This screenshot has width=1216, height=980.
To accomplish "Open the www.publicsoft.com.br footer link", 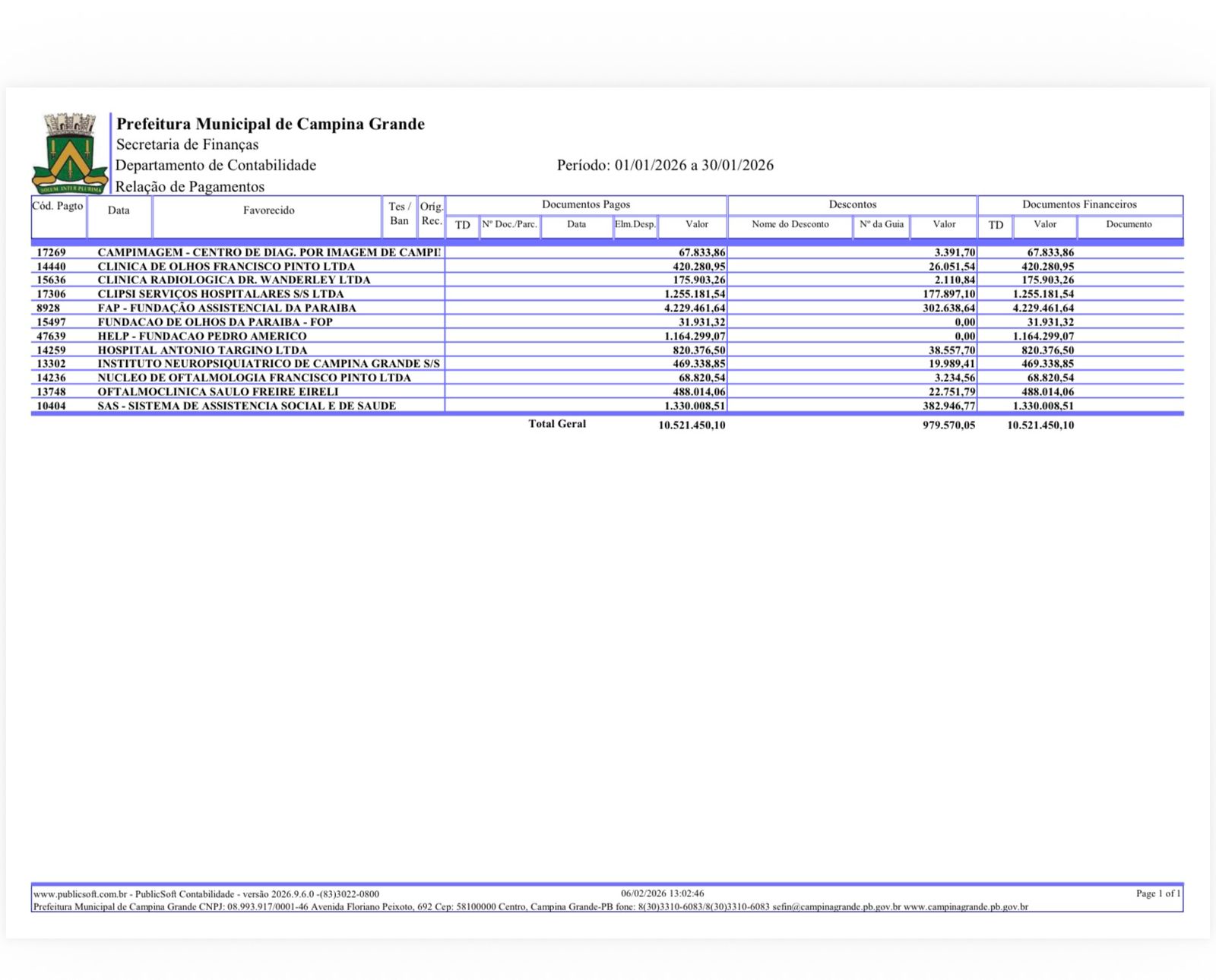I will (x=82, y=894).
